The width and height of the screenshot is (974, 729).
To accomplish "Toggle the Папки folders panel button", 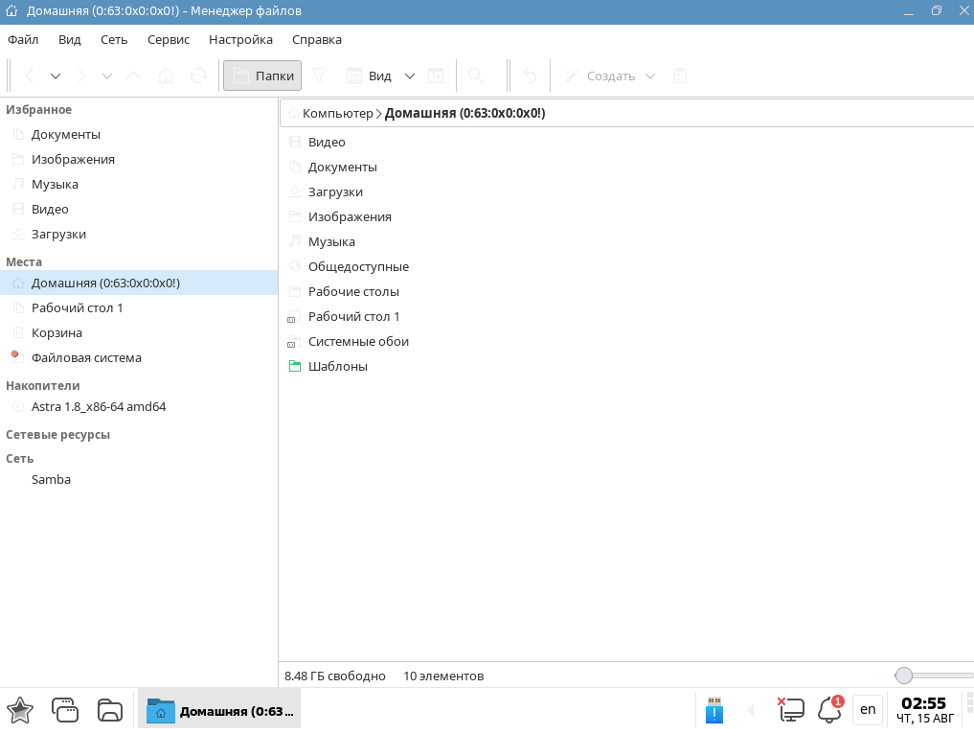I will pos(262,76).
